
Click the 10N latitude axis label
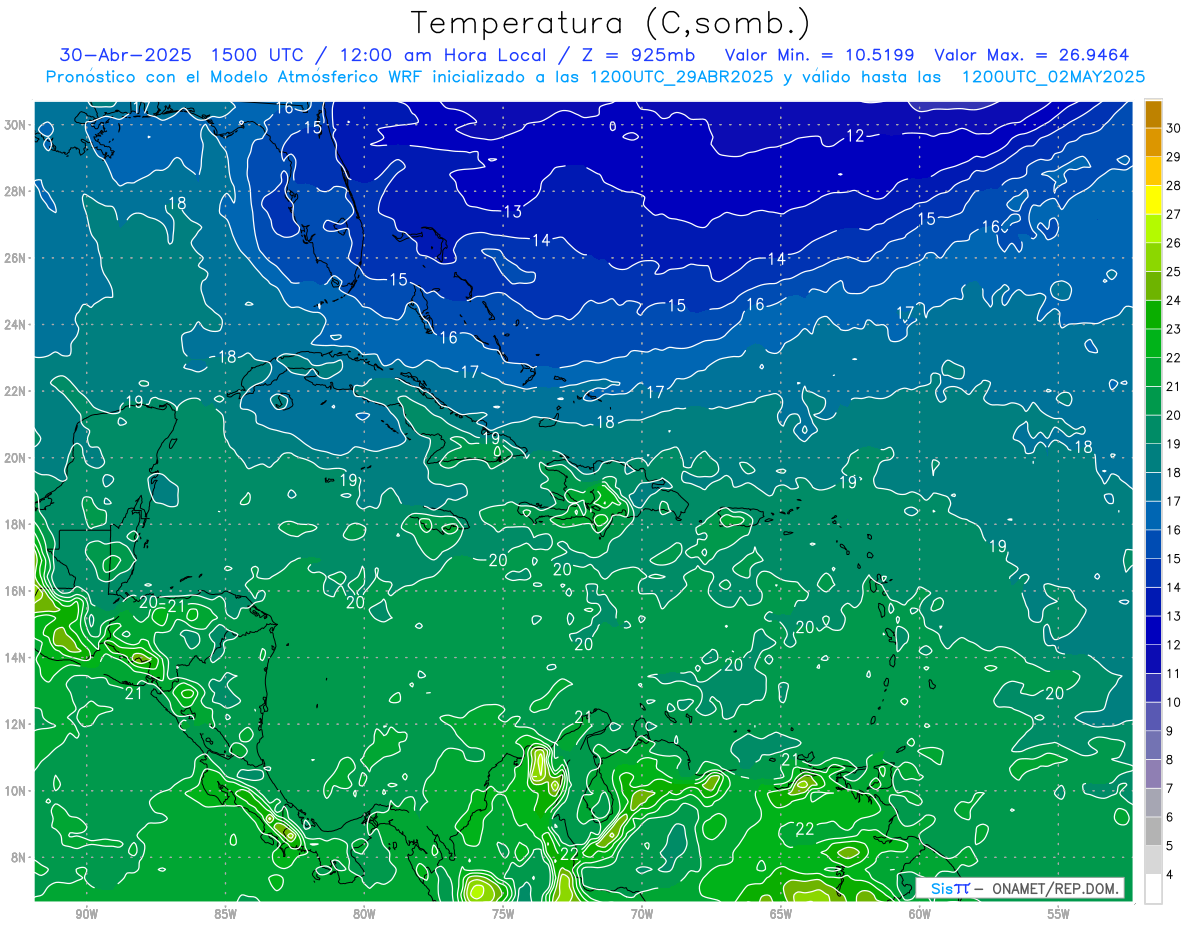17,791
